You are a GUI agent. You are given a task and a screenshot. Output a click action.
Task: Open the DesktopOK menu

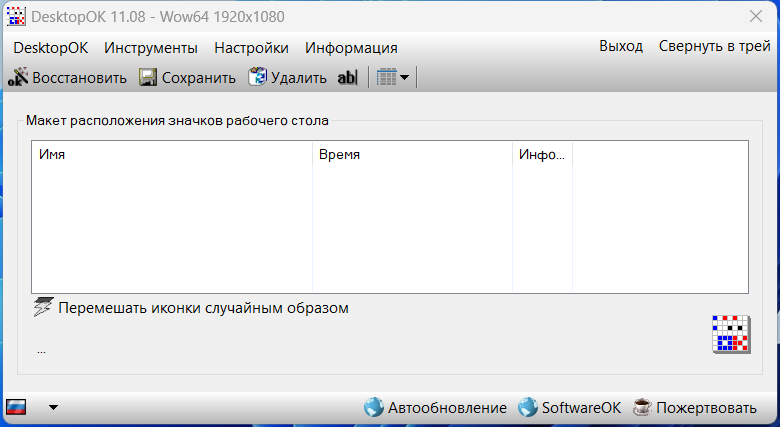pos(51,48)
